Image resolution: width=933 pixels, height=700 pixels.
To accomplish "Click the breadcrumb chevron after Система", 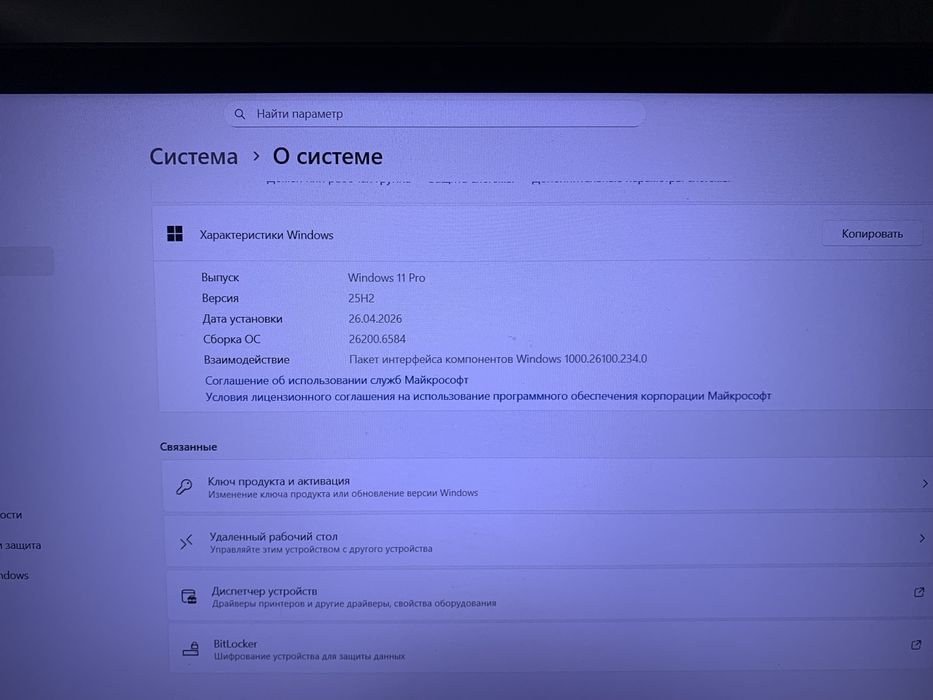I will click(256, 156).
